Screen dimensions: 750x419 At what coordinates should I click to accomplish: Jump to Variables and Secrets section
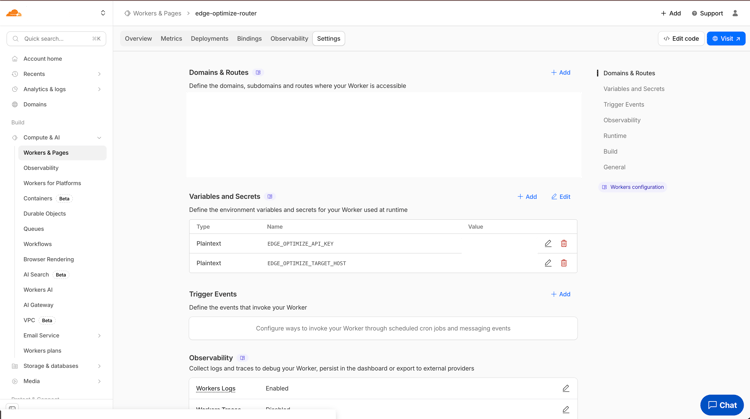click(634, 89)
